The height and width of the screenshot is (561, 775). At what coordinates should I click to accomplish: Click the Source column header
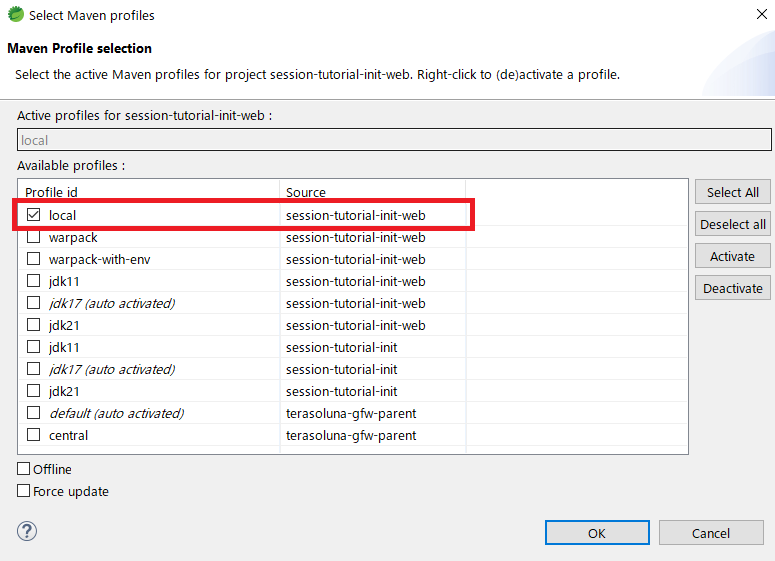373,192
